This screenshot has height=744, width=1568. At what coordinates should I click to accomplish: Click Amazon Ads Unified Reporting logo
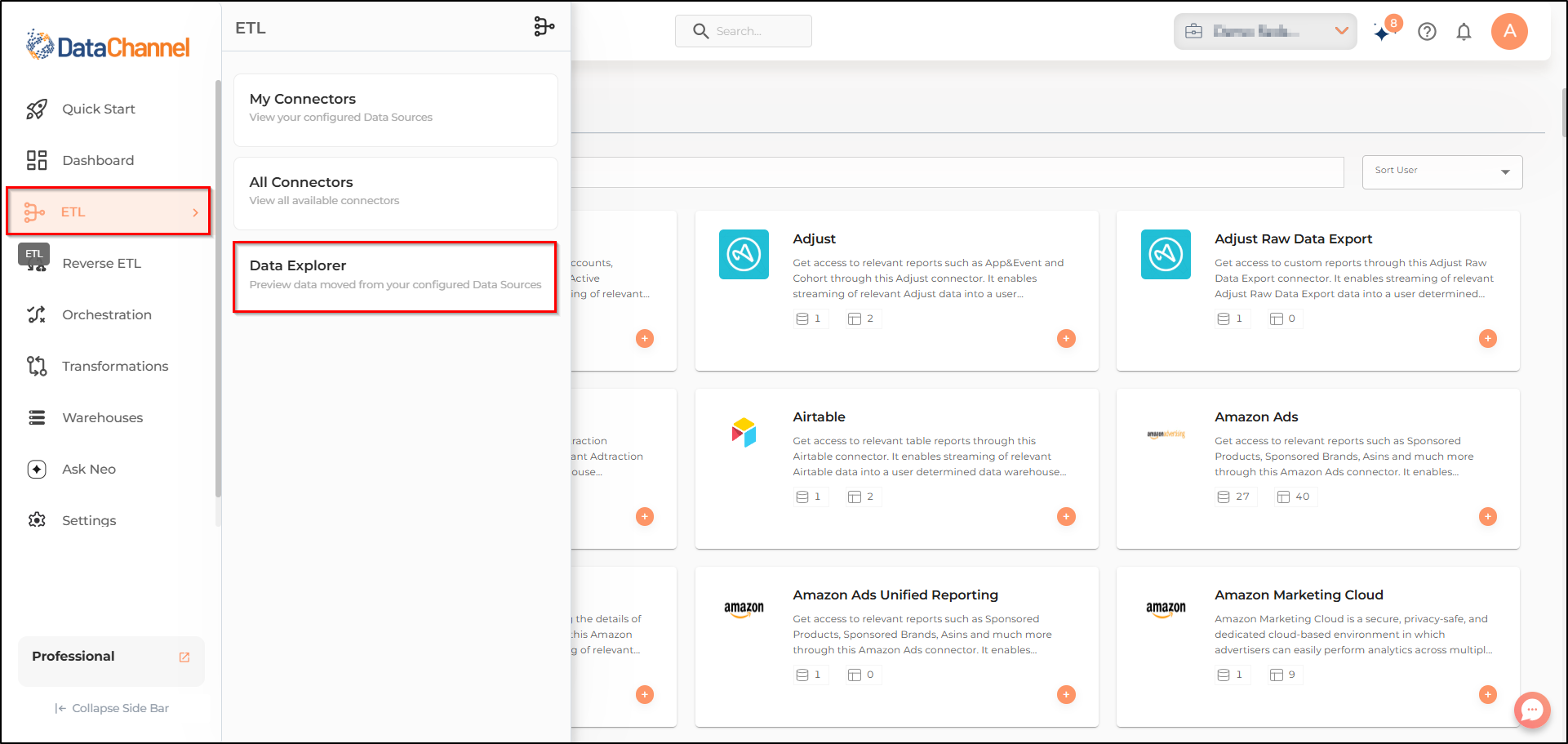744,609
